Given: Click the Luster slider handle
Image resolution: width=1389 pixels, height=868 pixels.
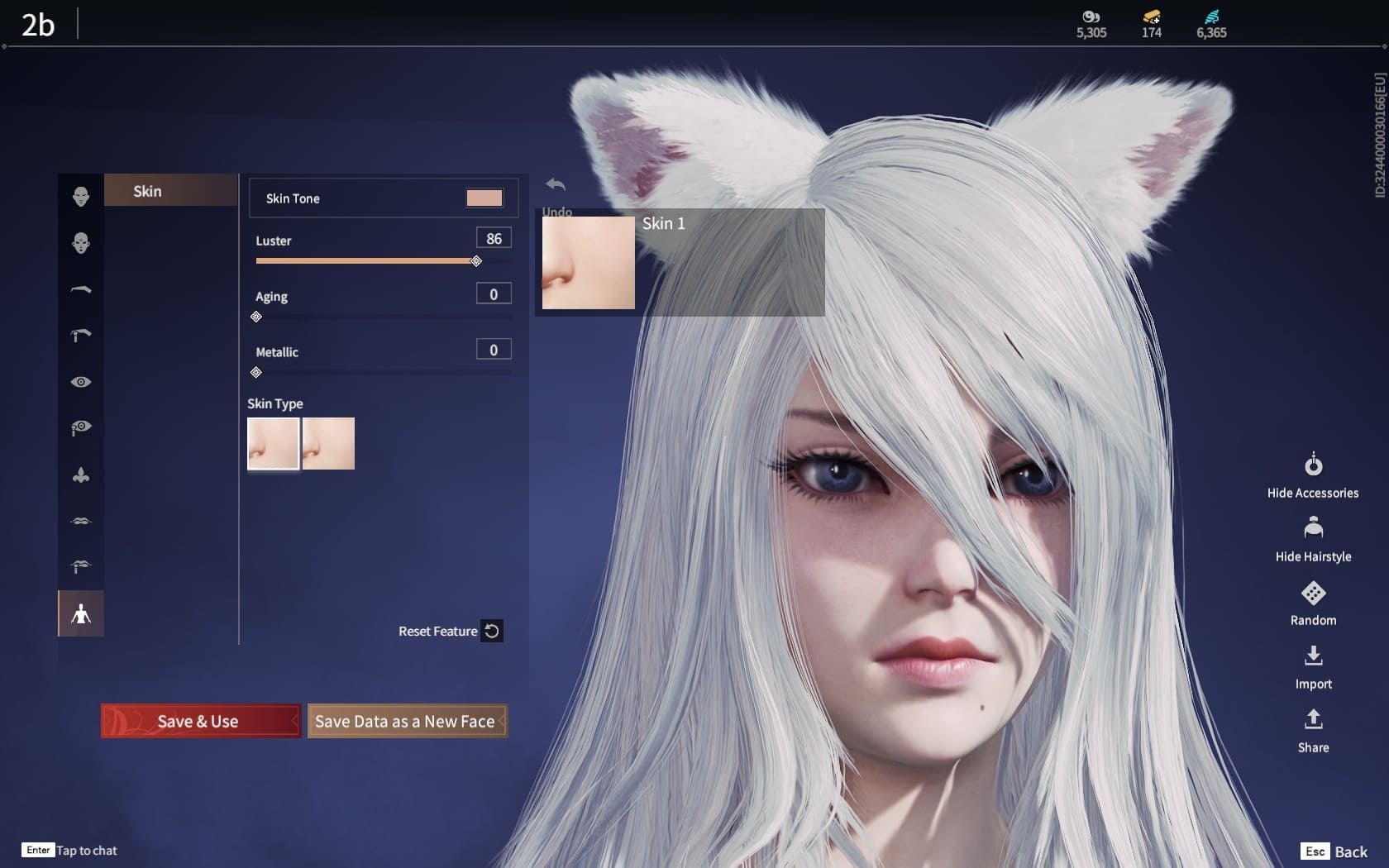Looking at the screenshot, I should pos(476,261).
